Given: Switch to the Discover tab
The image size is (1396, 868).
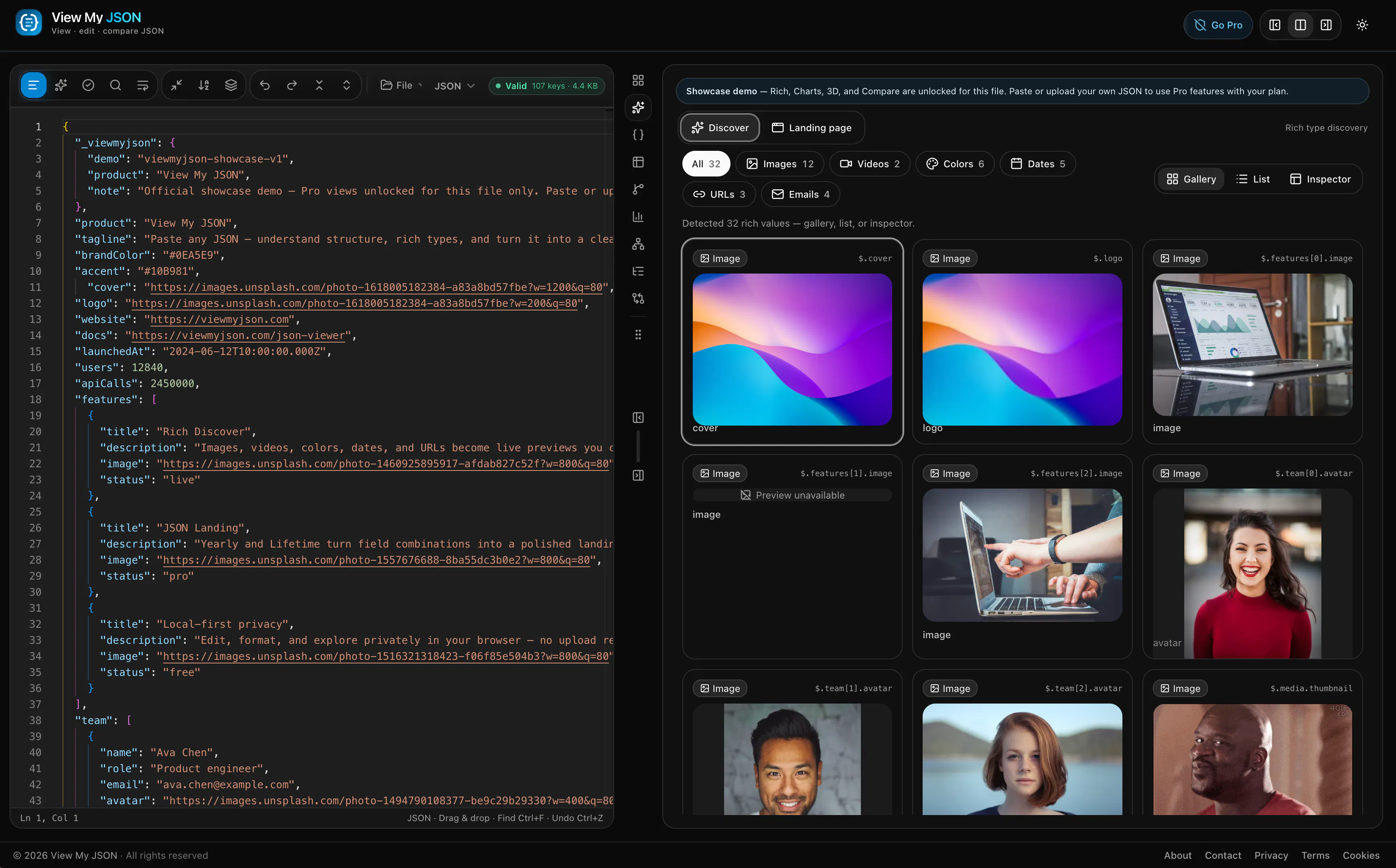Looking at the screenshot, I should pos(720,128).
